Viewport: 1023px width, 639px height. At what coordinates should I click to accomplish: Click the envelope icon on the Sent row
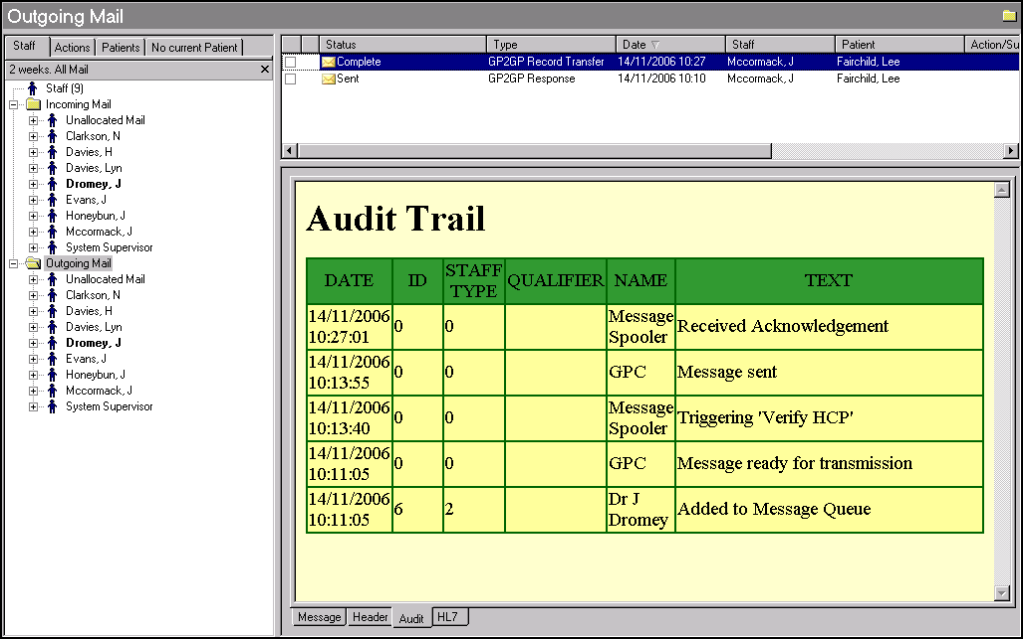tap(328, 79)
